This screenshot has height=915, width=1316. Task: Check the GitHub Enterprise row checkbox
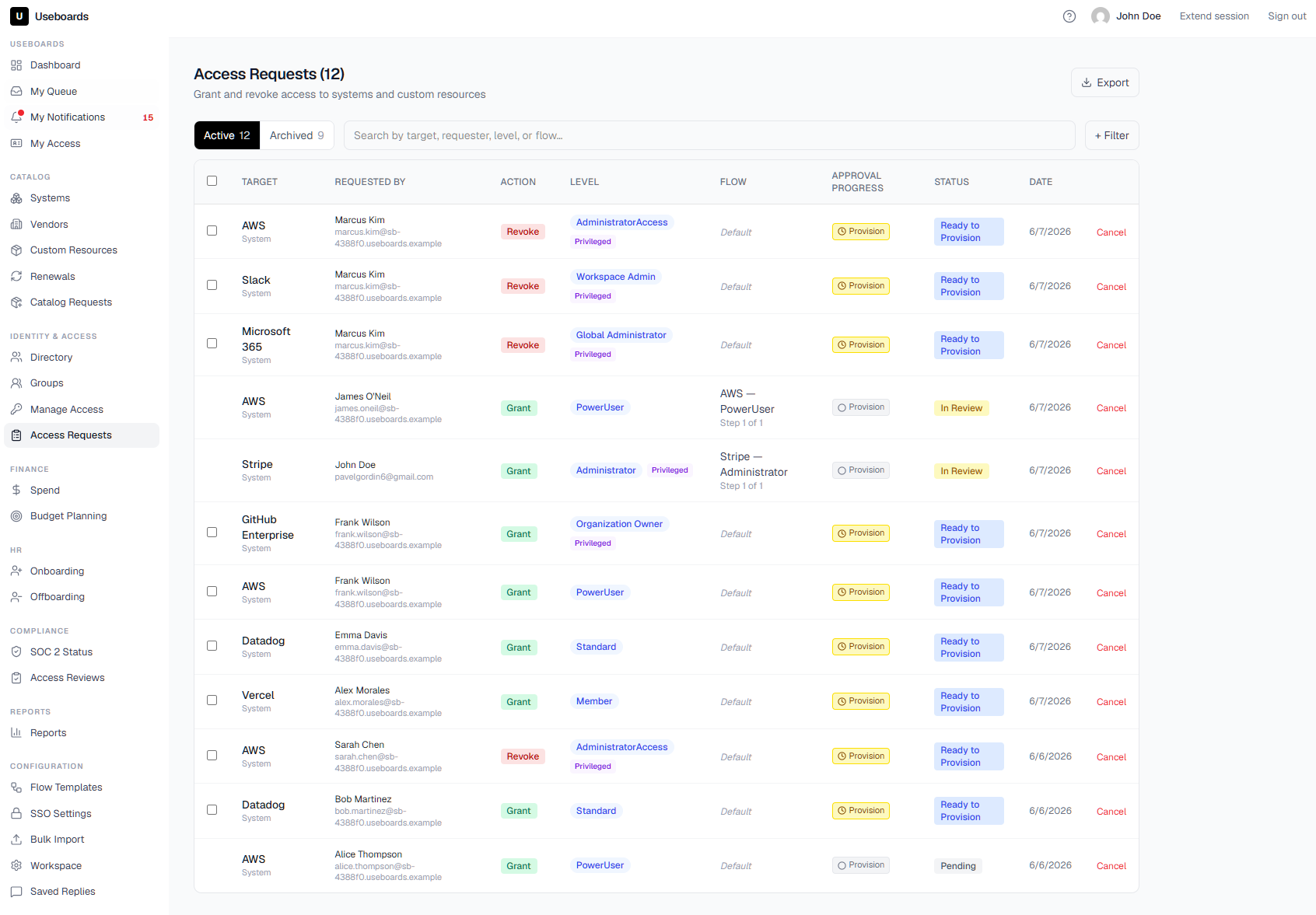coord(212,533)
